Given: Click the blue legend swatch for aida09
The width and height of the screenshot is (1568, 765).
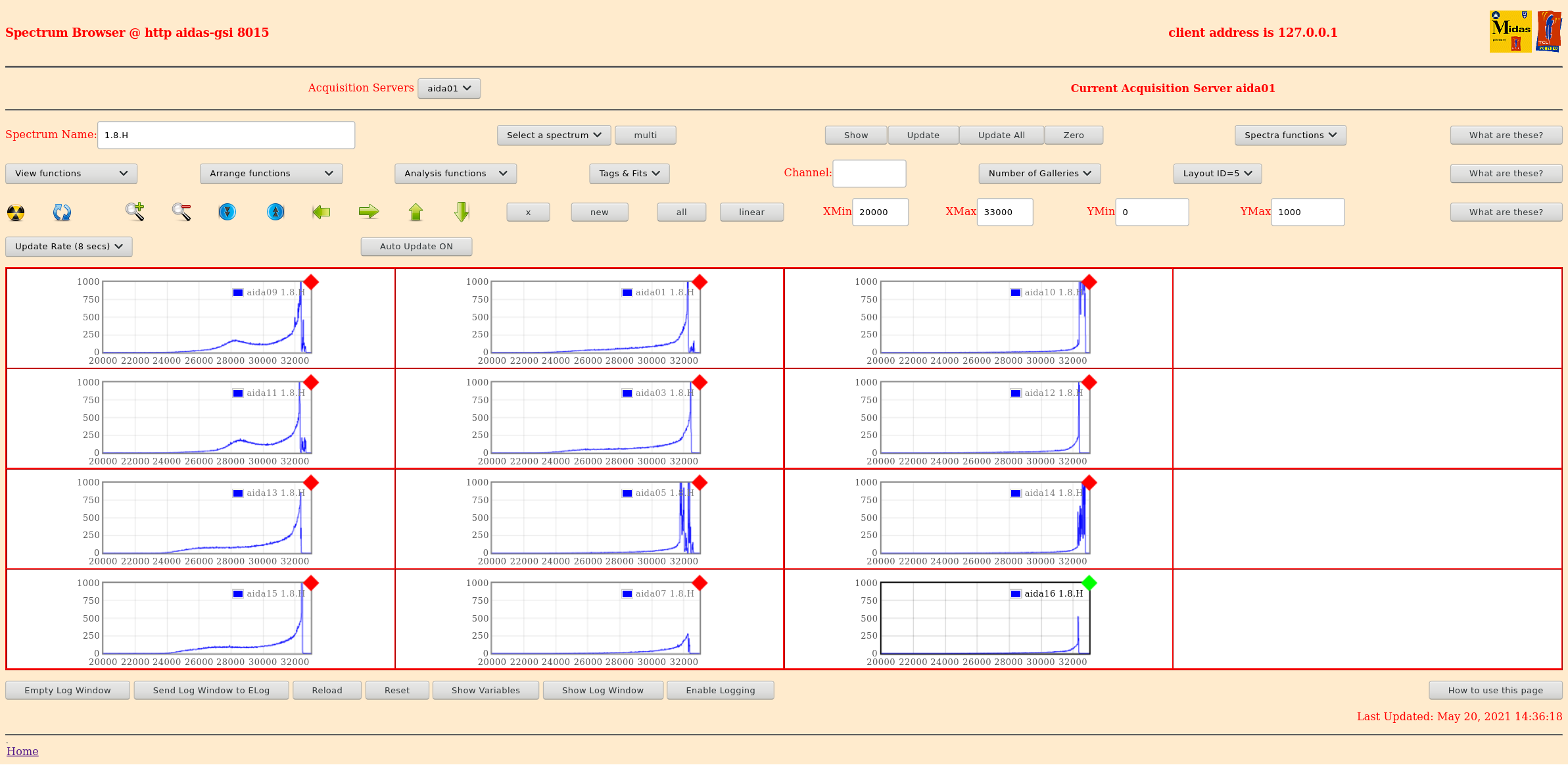Looking at the screenshot, I should 238,293.
